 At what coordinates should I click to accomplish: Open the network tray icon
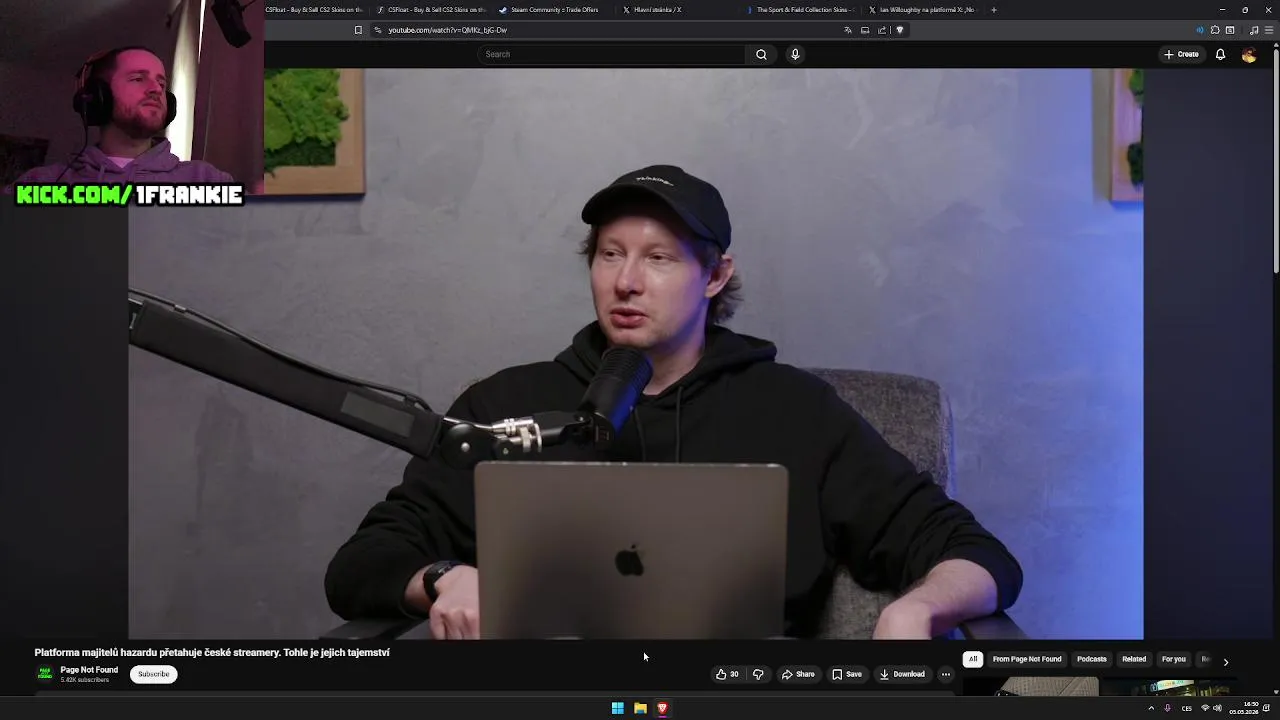coord(1205,708)
